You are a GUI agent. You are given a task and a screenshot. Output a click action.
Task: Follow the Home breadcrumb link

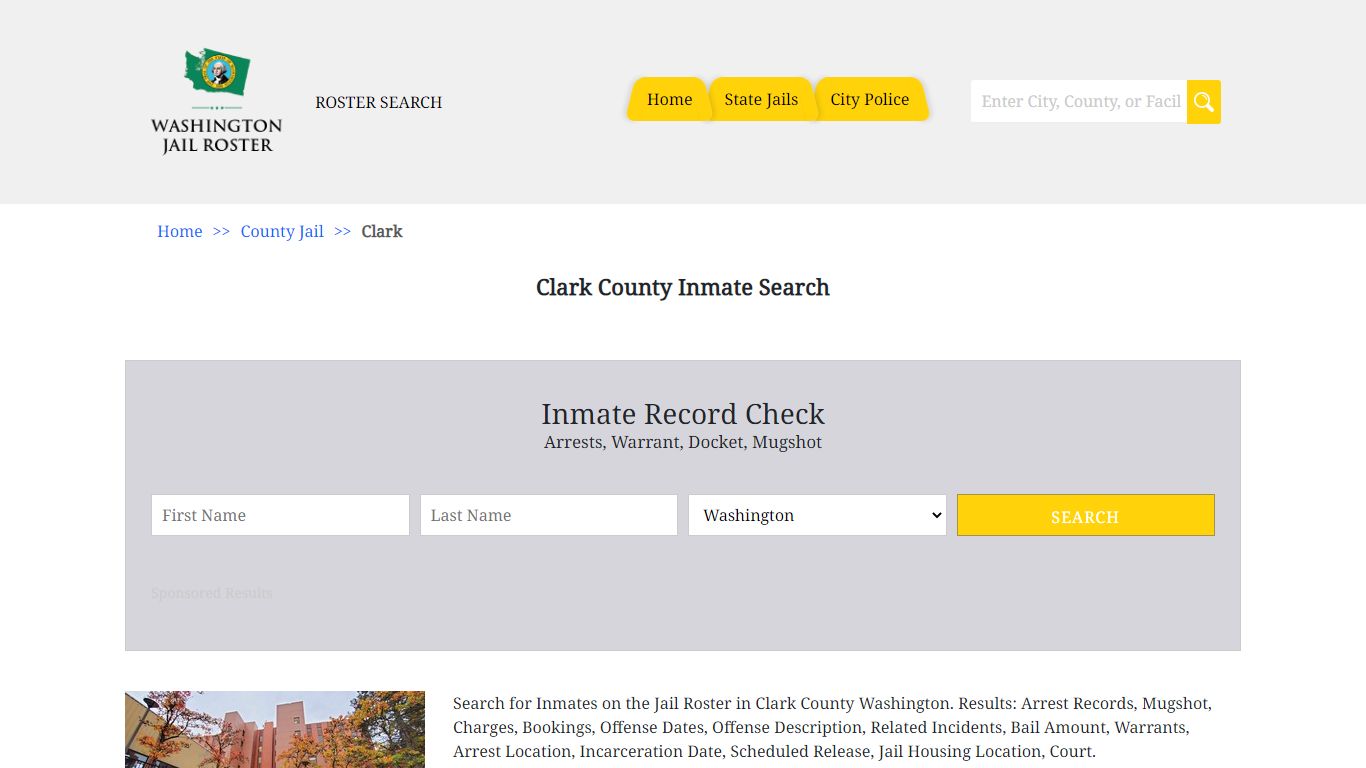pos(180,231)
